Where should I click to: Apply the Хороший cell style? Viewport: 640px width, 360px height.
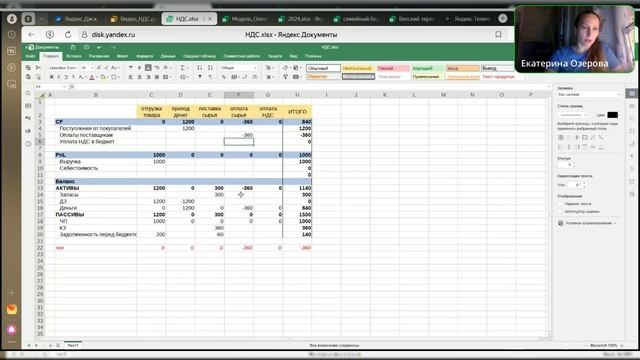point(427,68)
